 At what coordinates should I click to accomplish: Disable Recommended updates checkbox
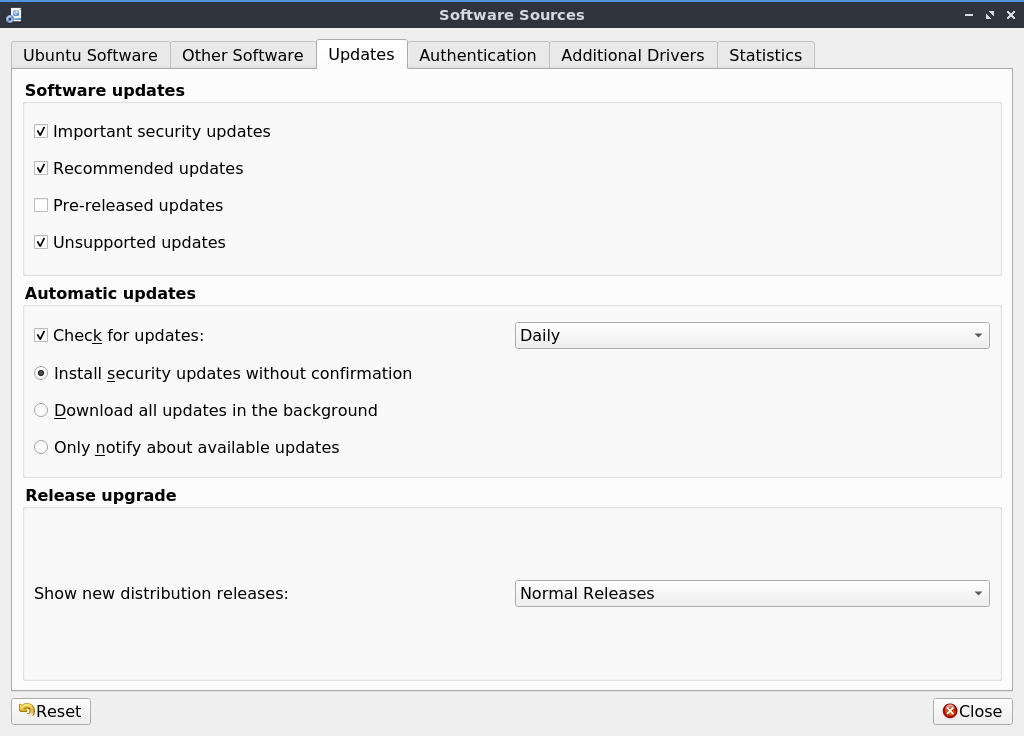pos(41,168)
